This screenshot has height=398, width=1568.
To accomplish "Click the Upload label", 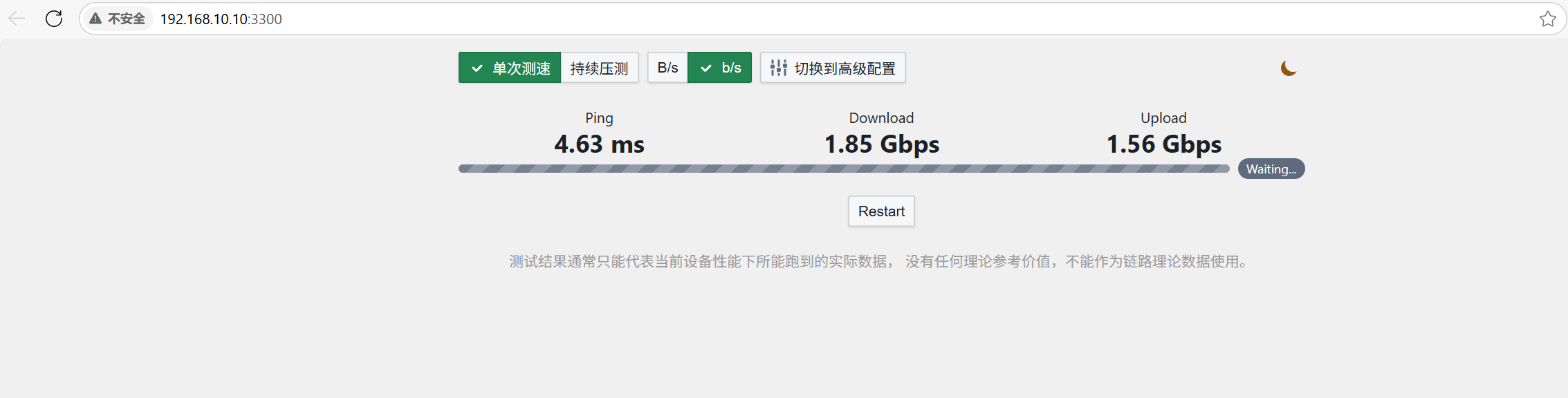I will click(x=1163, y=118).
